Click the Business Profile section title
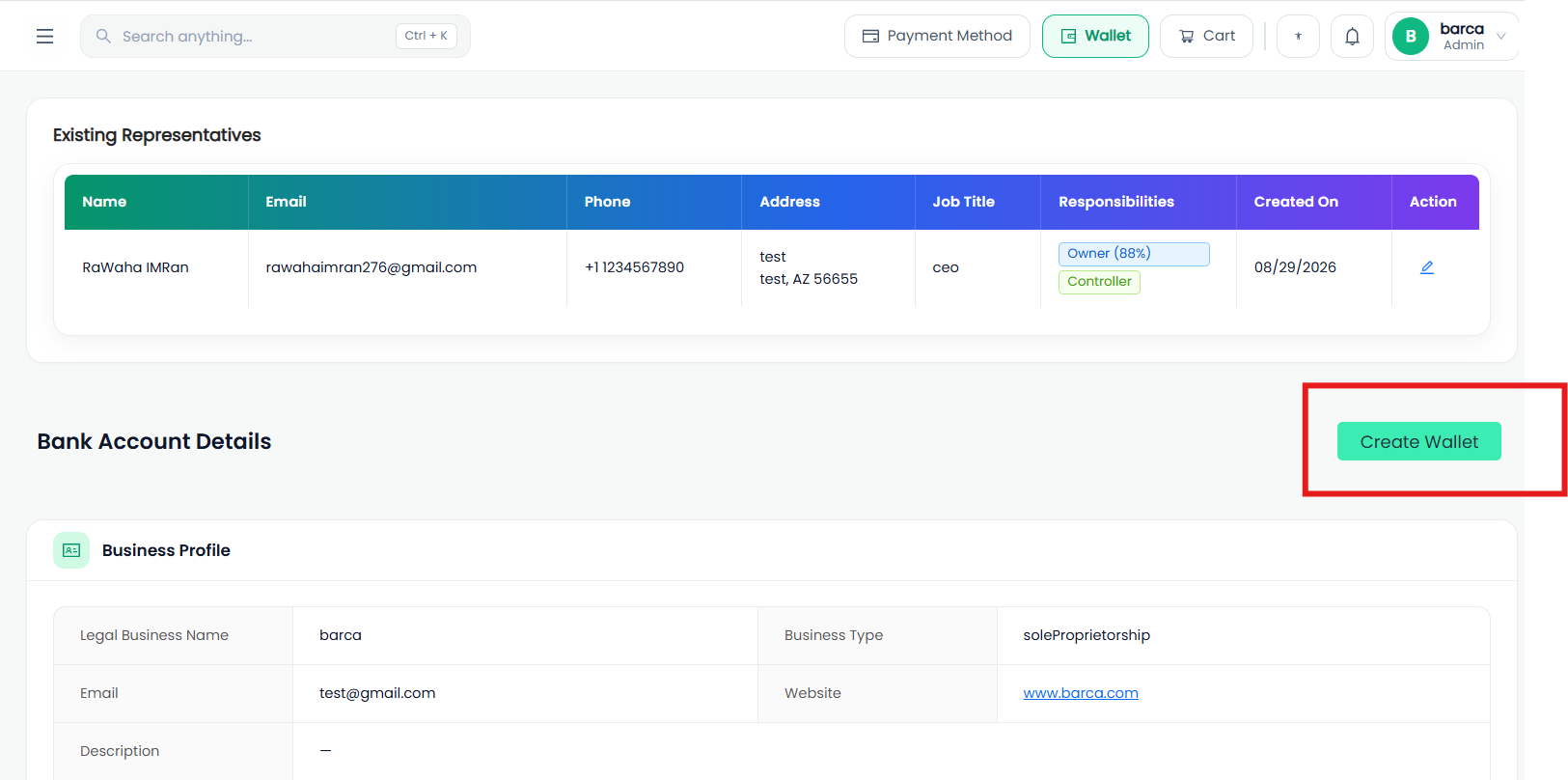The width and height of the screenshot is (1568, 780). pyautogui.click(x=166, y=550)
